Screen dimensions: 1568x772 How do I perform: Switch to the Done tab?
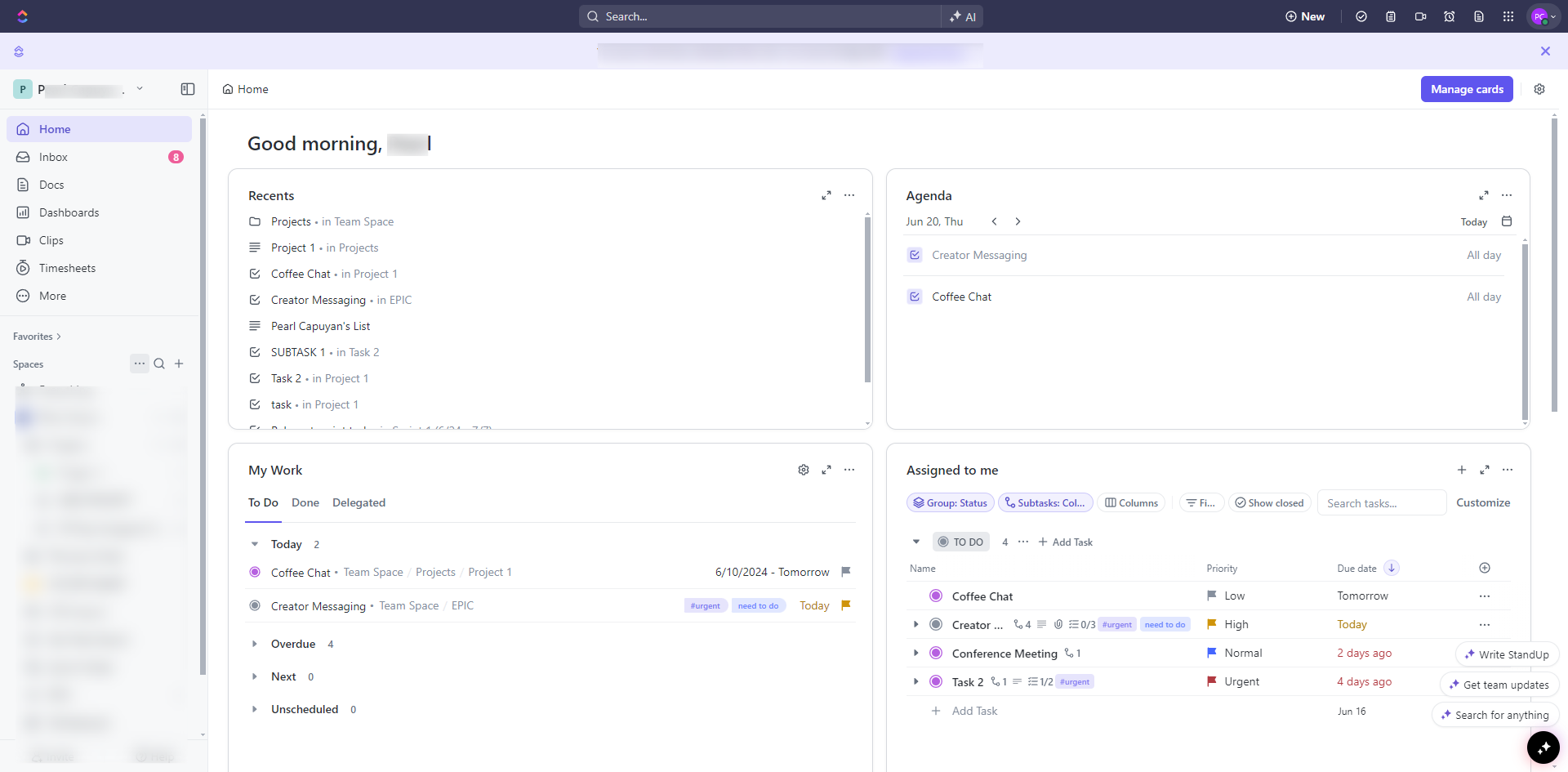(305, 502)
